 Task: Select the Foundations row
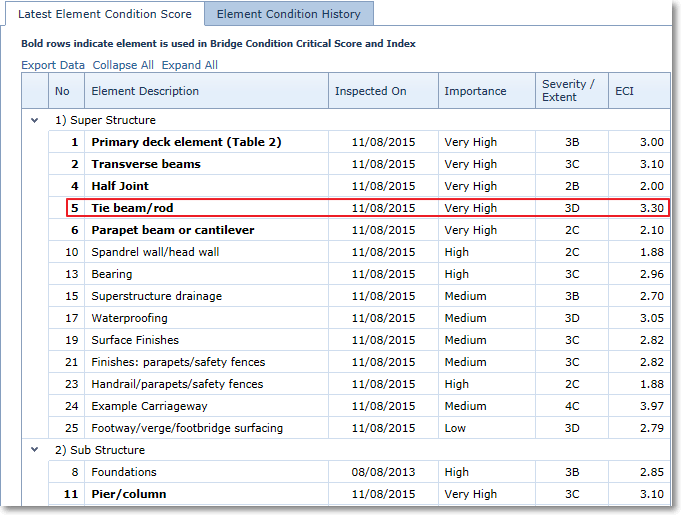pos(359,472)
